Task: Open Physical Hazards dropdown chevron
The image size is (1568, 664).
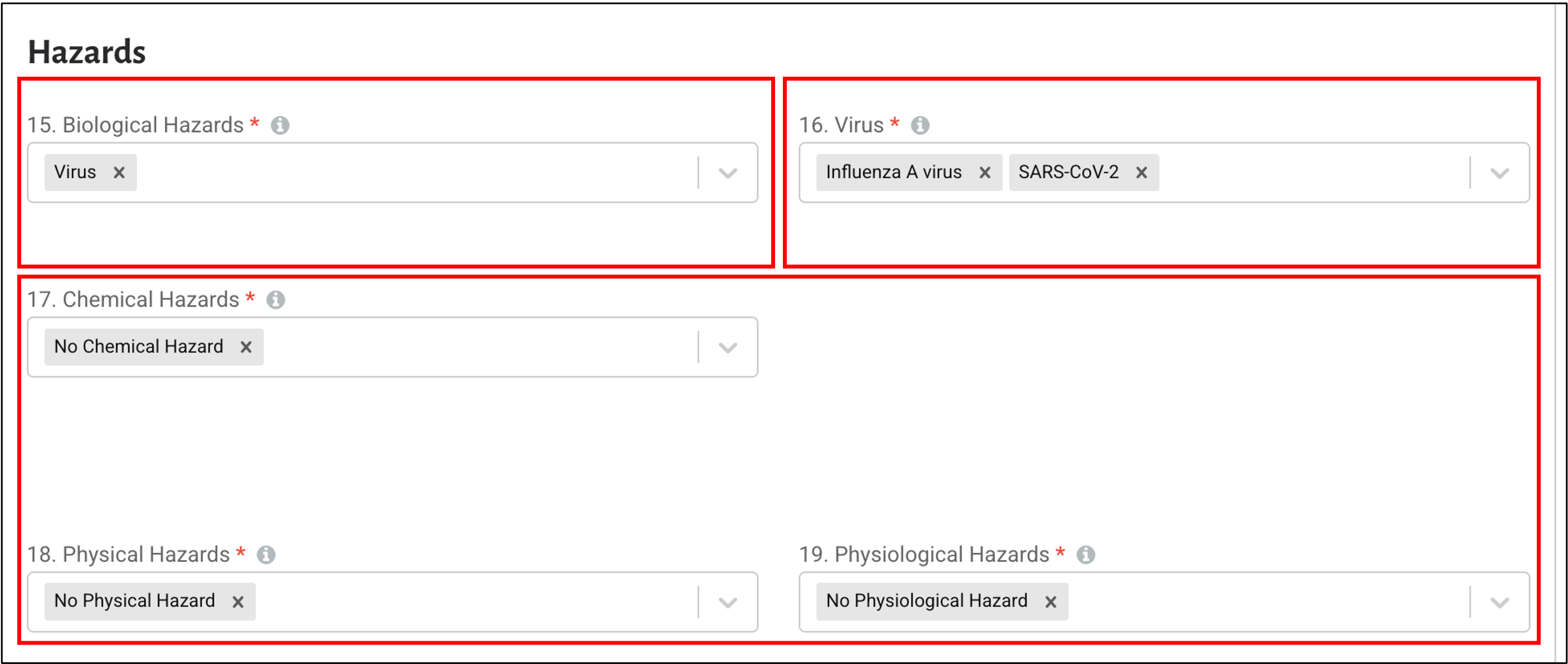Action: pyautogui.click(x=728, y=602)
